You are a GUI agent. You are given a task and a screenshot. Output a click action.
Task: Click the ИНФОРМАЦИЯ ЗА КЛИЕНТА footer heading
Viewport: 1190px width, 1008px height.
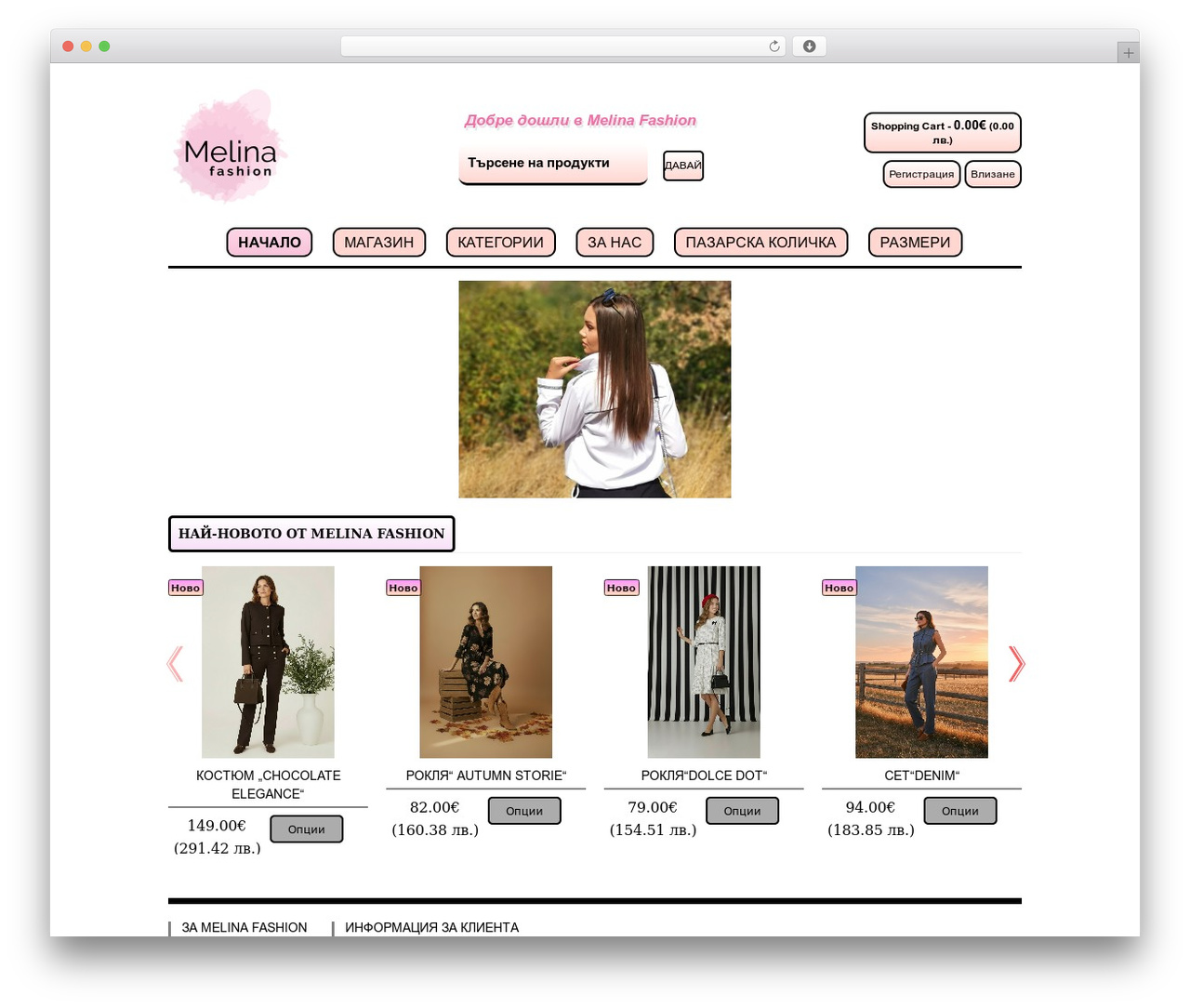click(x=432, y=928)
